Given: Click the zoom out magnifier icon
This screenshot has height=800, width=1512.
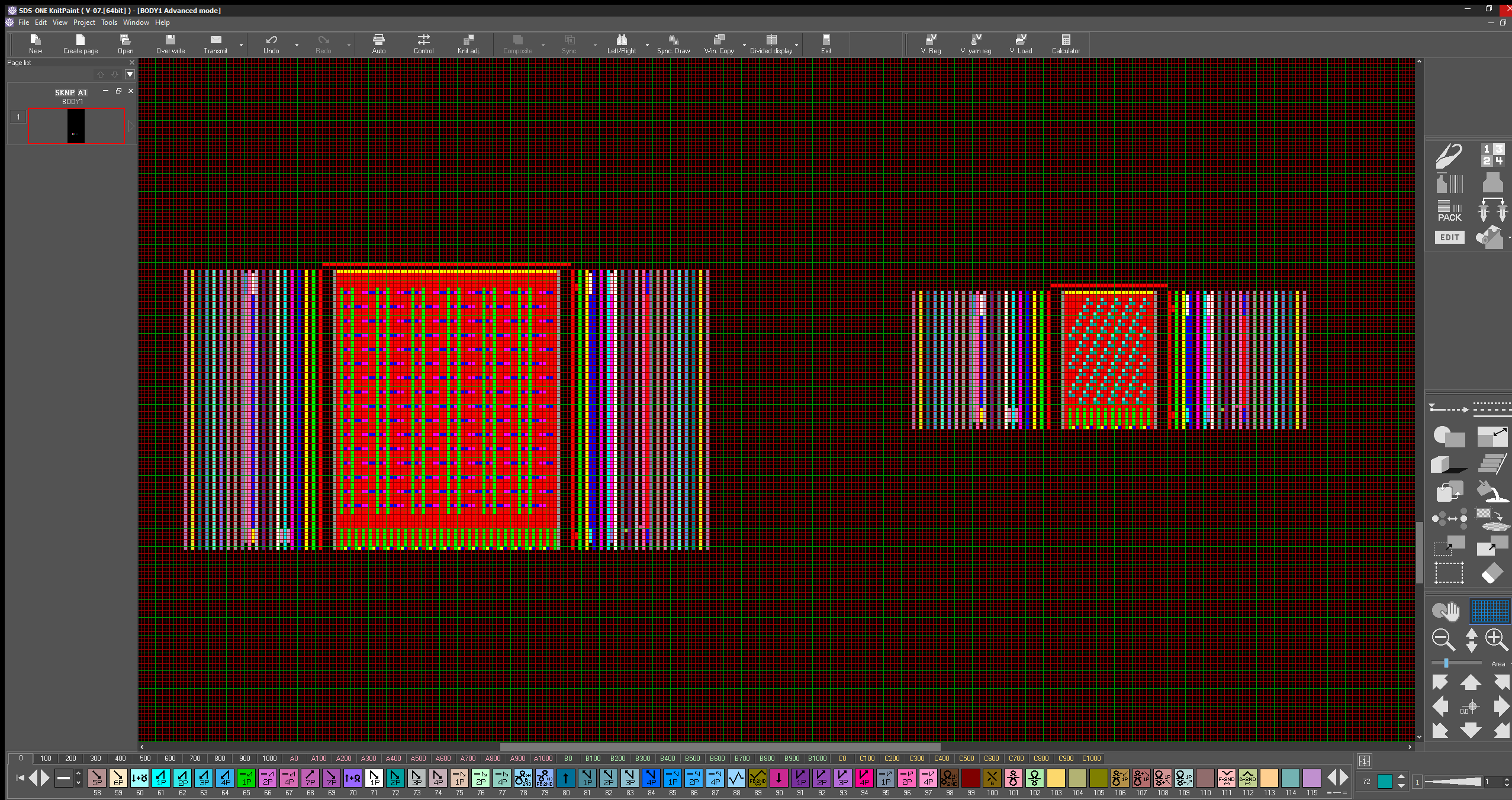Looking at the screenshot, I should [1443, 640].
